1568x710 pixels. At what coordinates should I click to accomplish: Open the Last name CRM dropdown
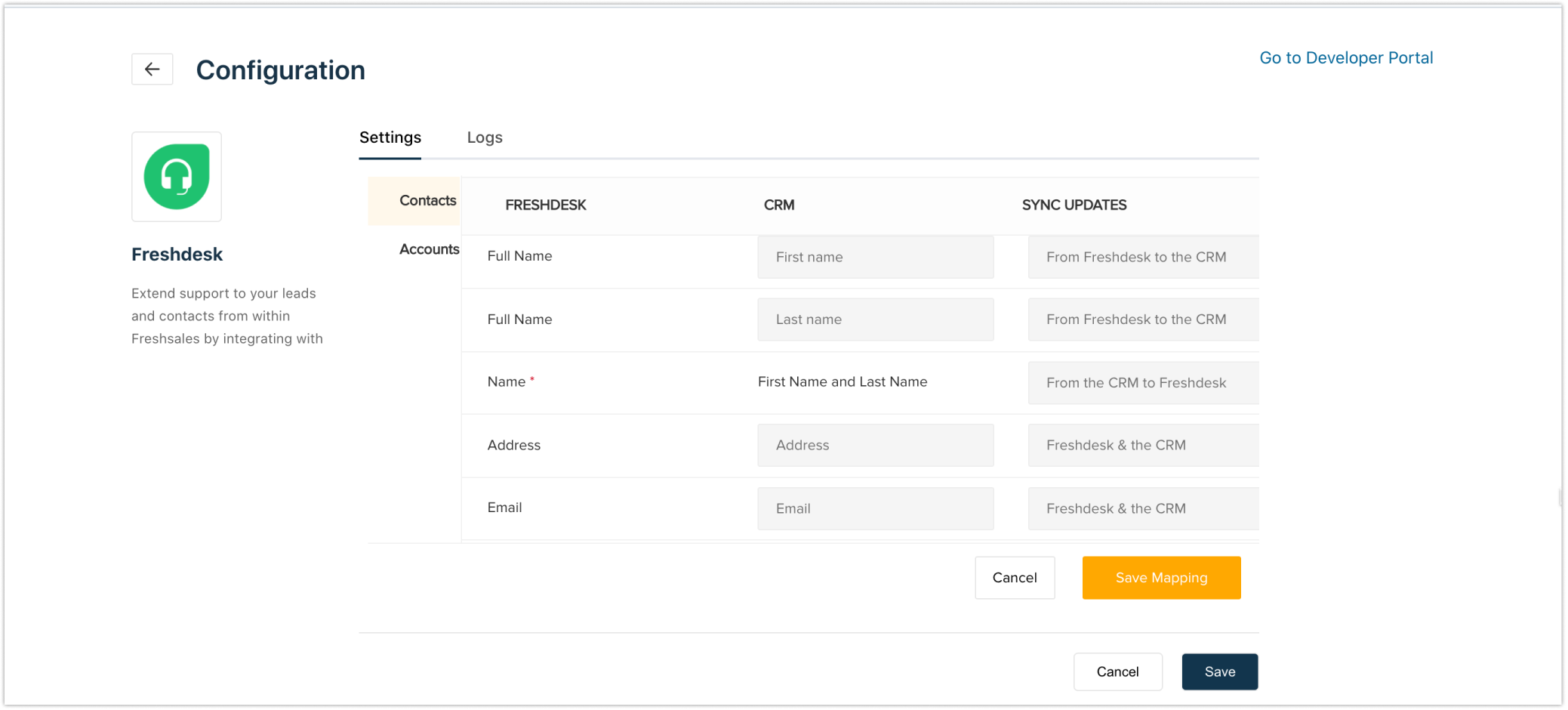pyautogui.click(x=876, y=319)
